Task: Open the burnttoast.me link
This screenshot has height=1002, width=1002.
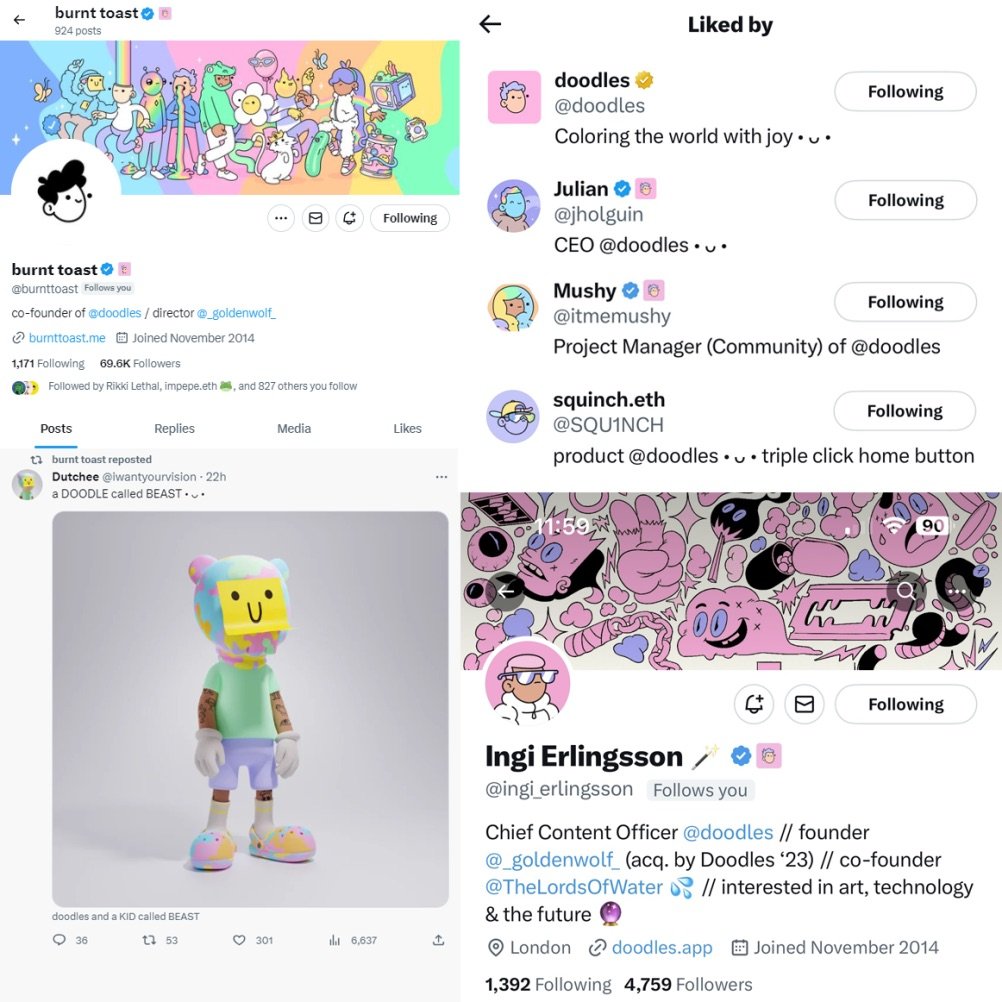Action: click(x=67, y=338)
